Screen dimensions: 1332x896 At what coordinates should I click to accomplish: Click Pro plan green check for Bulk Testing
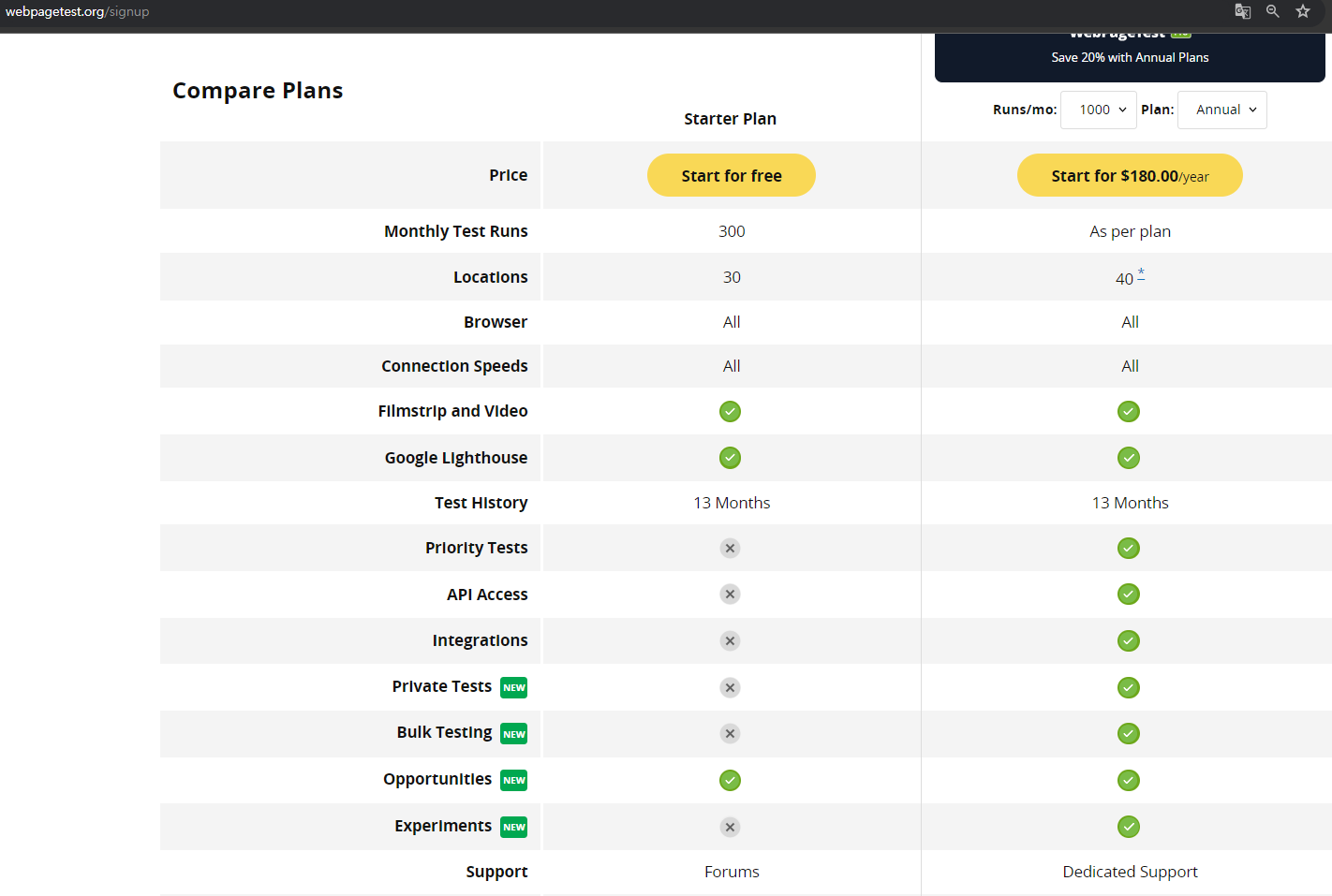coord(1129,733)
